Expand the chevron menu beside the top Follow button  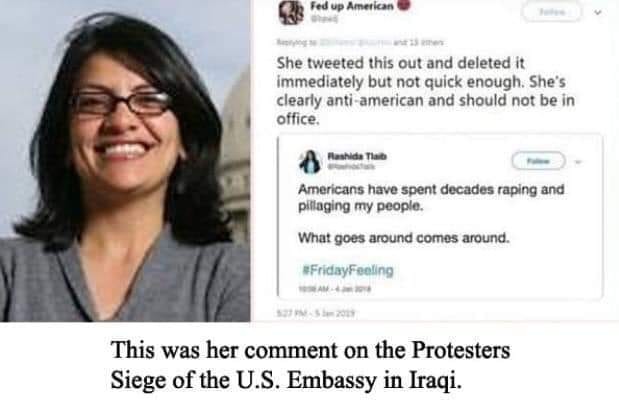pos(598,13)
